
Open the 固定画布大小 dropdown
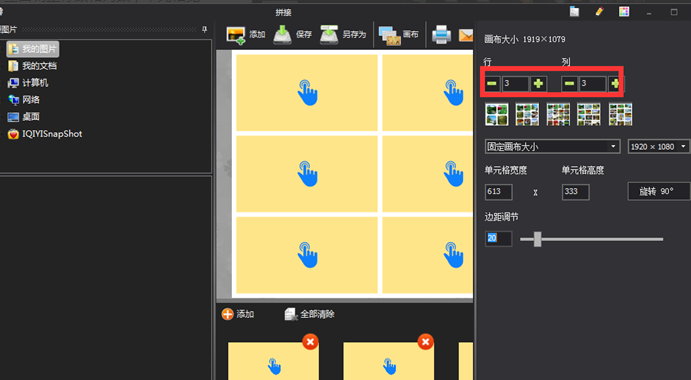coord(552,146)
